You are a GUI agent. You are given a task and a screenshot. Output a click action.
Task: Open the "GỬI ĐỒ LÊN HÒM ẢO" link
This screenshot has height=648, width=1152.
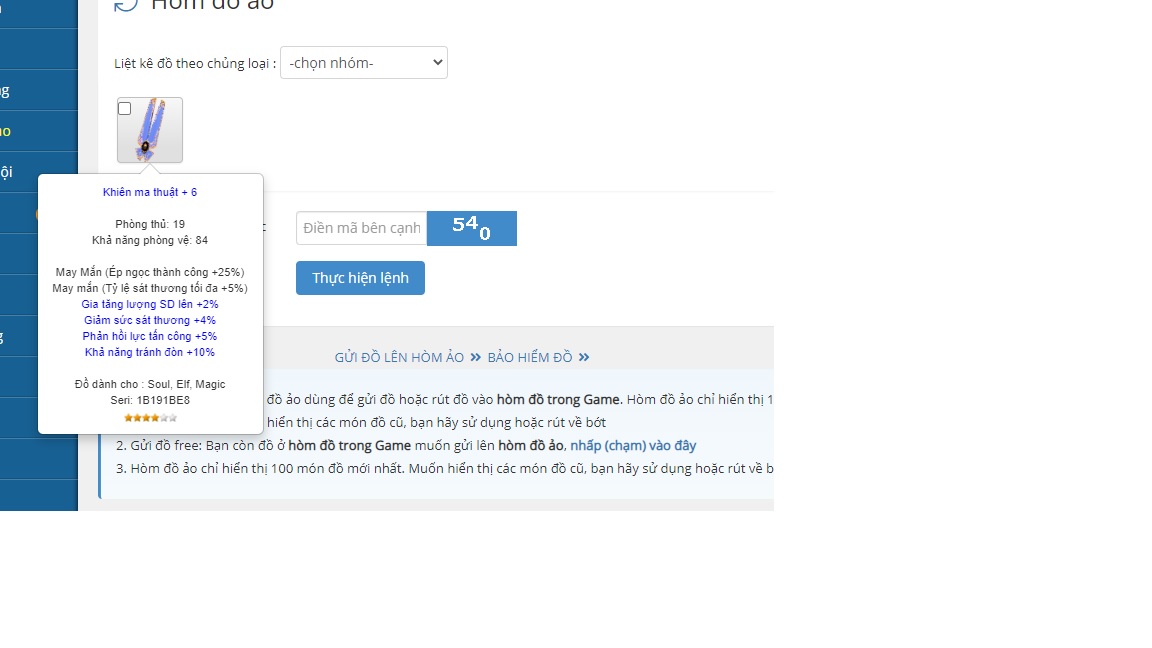coord(399,357)
